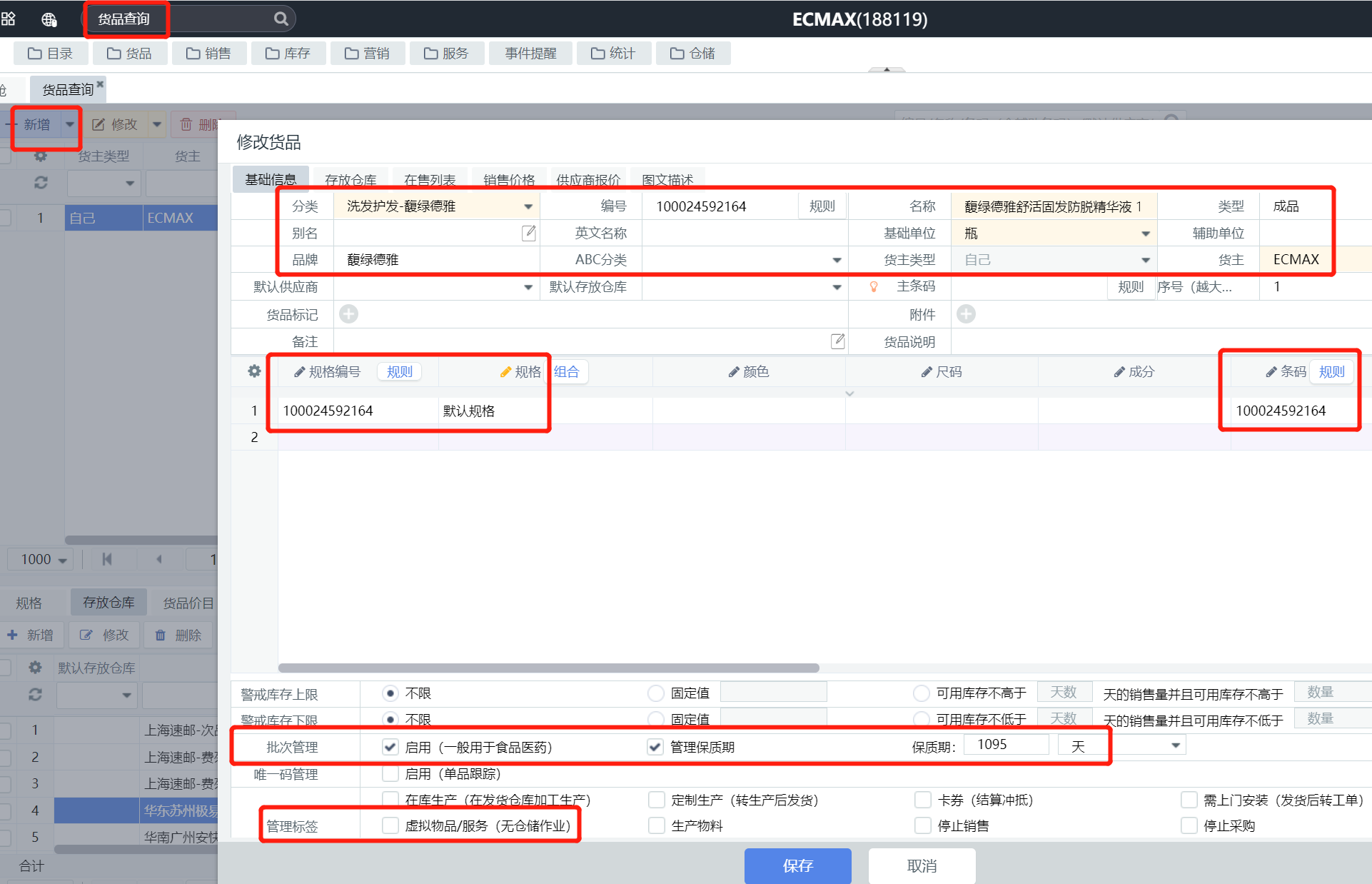Click the 规则 link beside 条码
Screen dimensions: 1372x884
(1332, 371)
